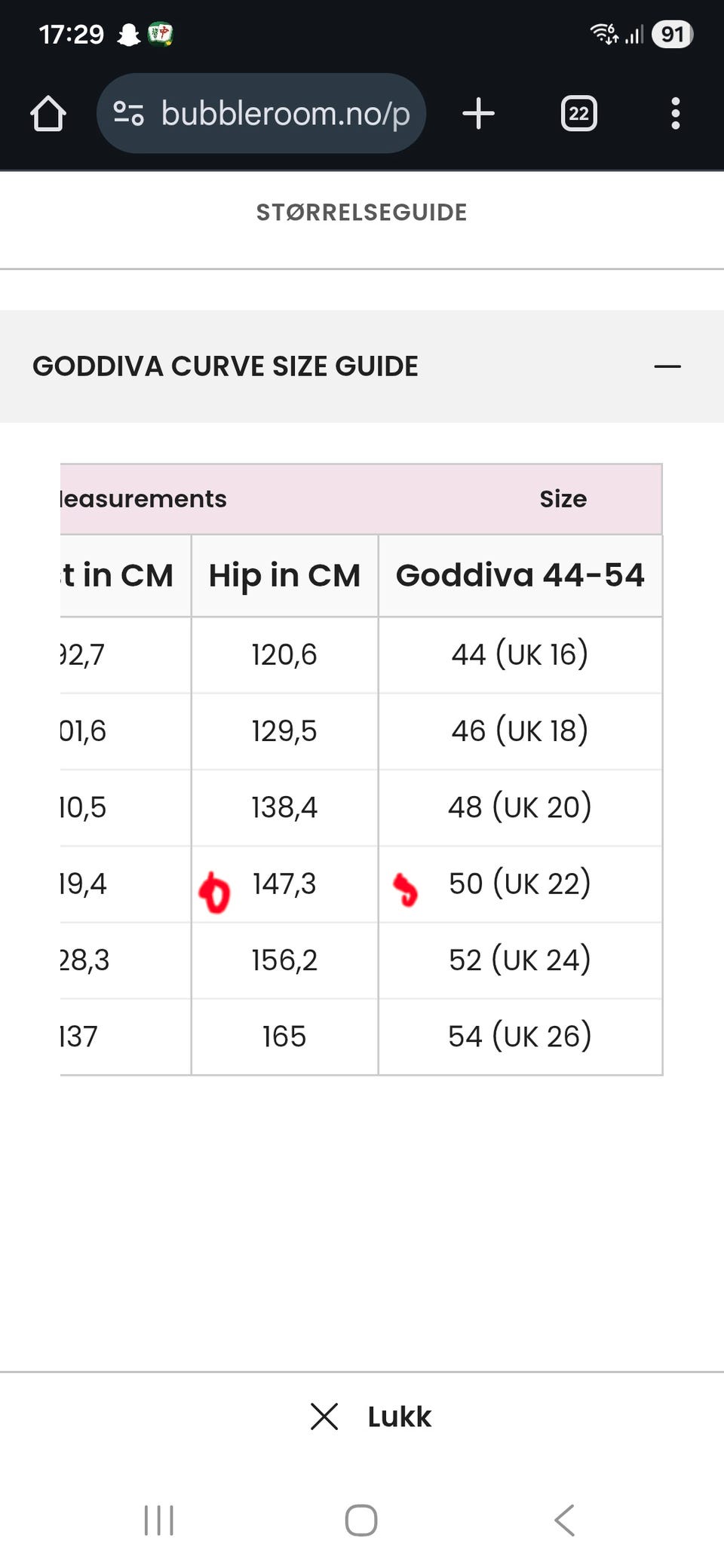Tap Størrelseguide header title
This screenshot has height=1568, width=724.
361,213
